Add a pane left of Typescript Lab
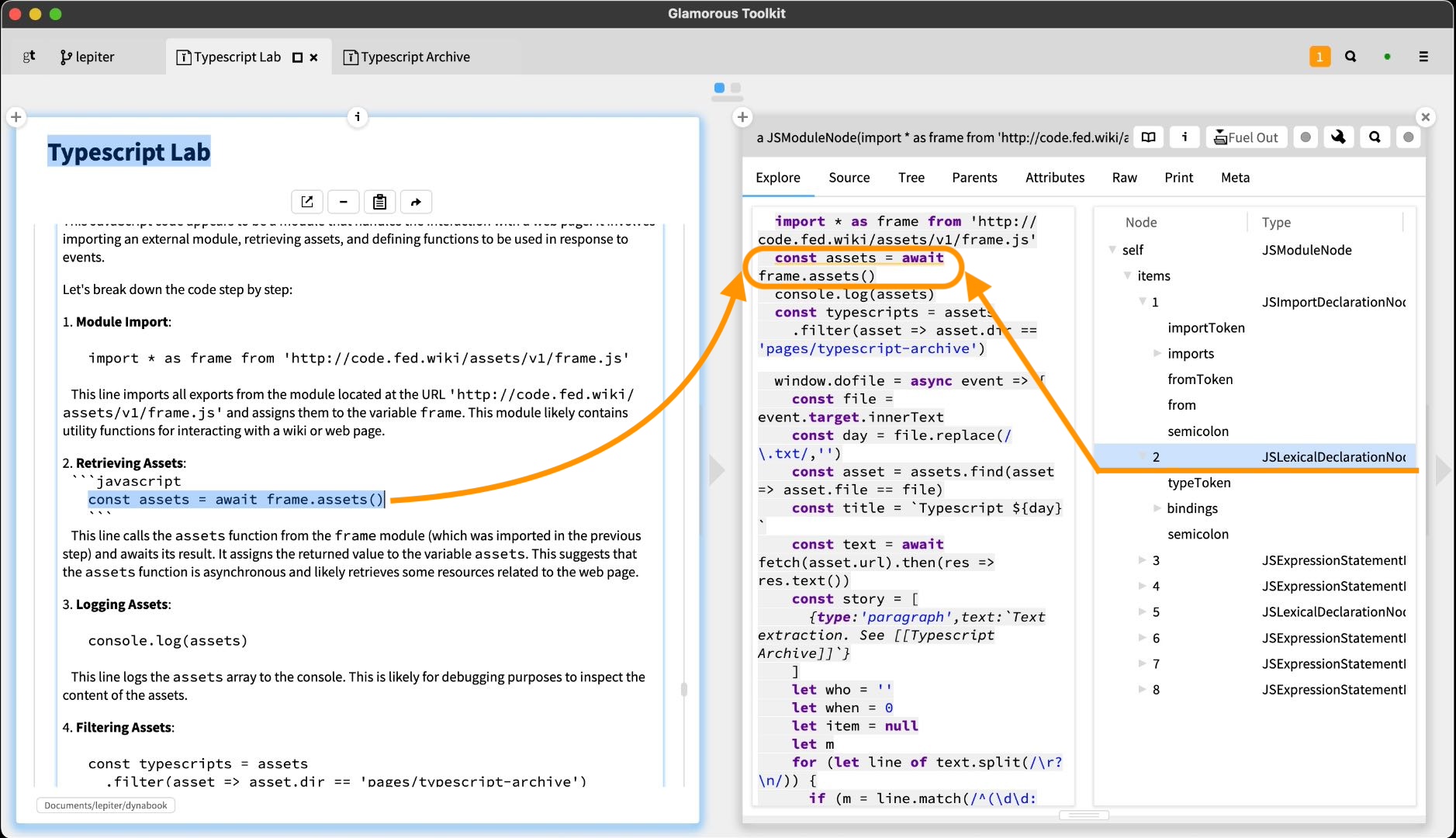 click(x=16, y=117)
